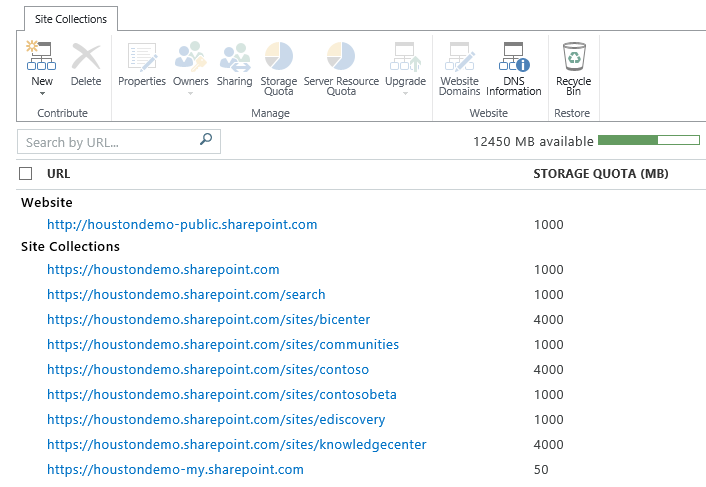Click quota 4000 for knowledgecenter row
This screenshot has height=487, width=706.
click(548, 445)
